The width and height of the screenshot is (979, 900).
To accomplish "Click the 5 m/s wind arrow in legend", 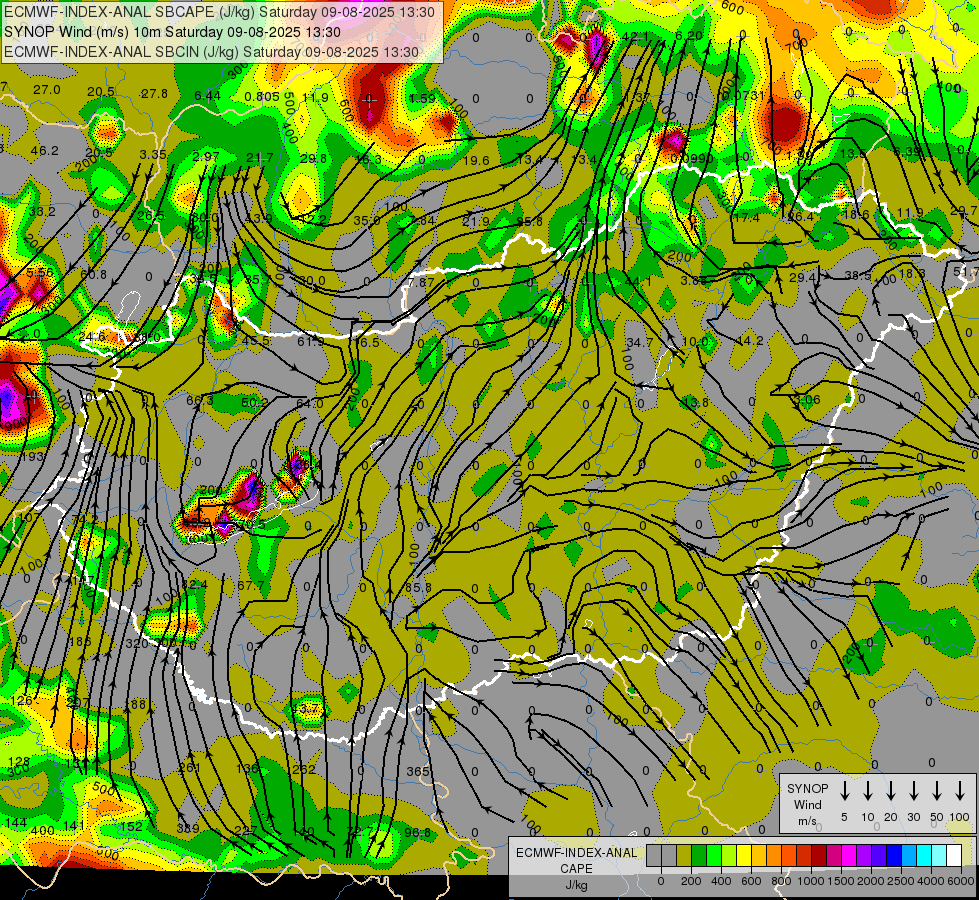I will [x=844, y=791].
